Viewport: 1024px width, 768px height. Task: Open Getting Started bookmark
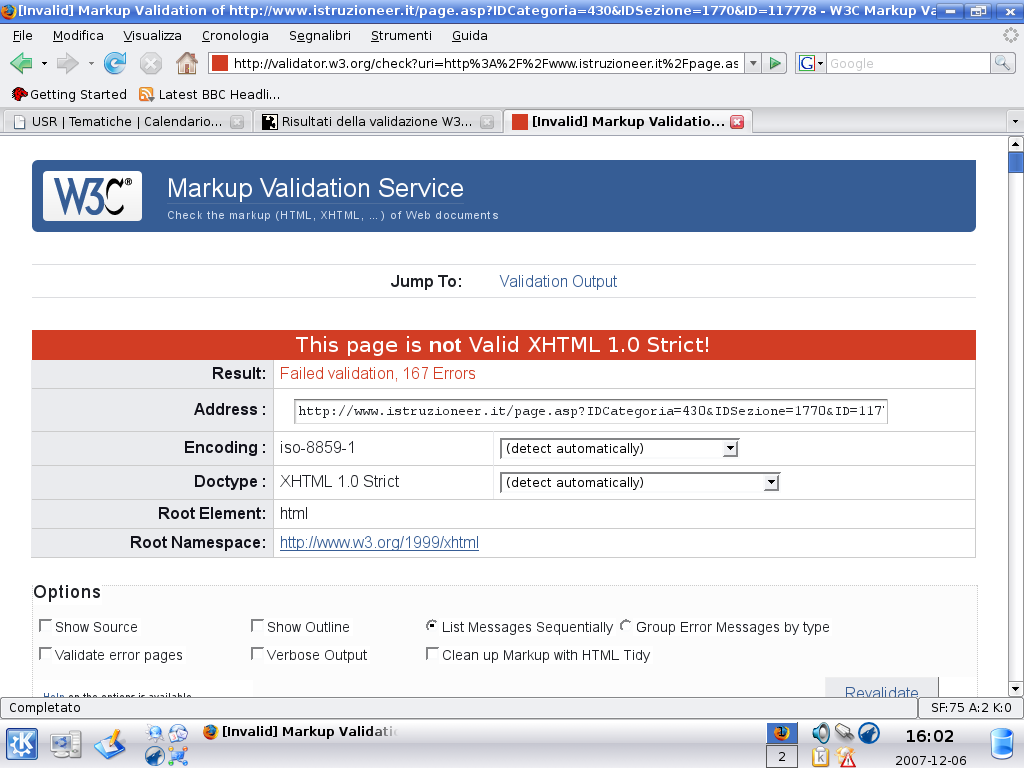69,95
